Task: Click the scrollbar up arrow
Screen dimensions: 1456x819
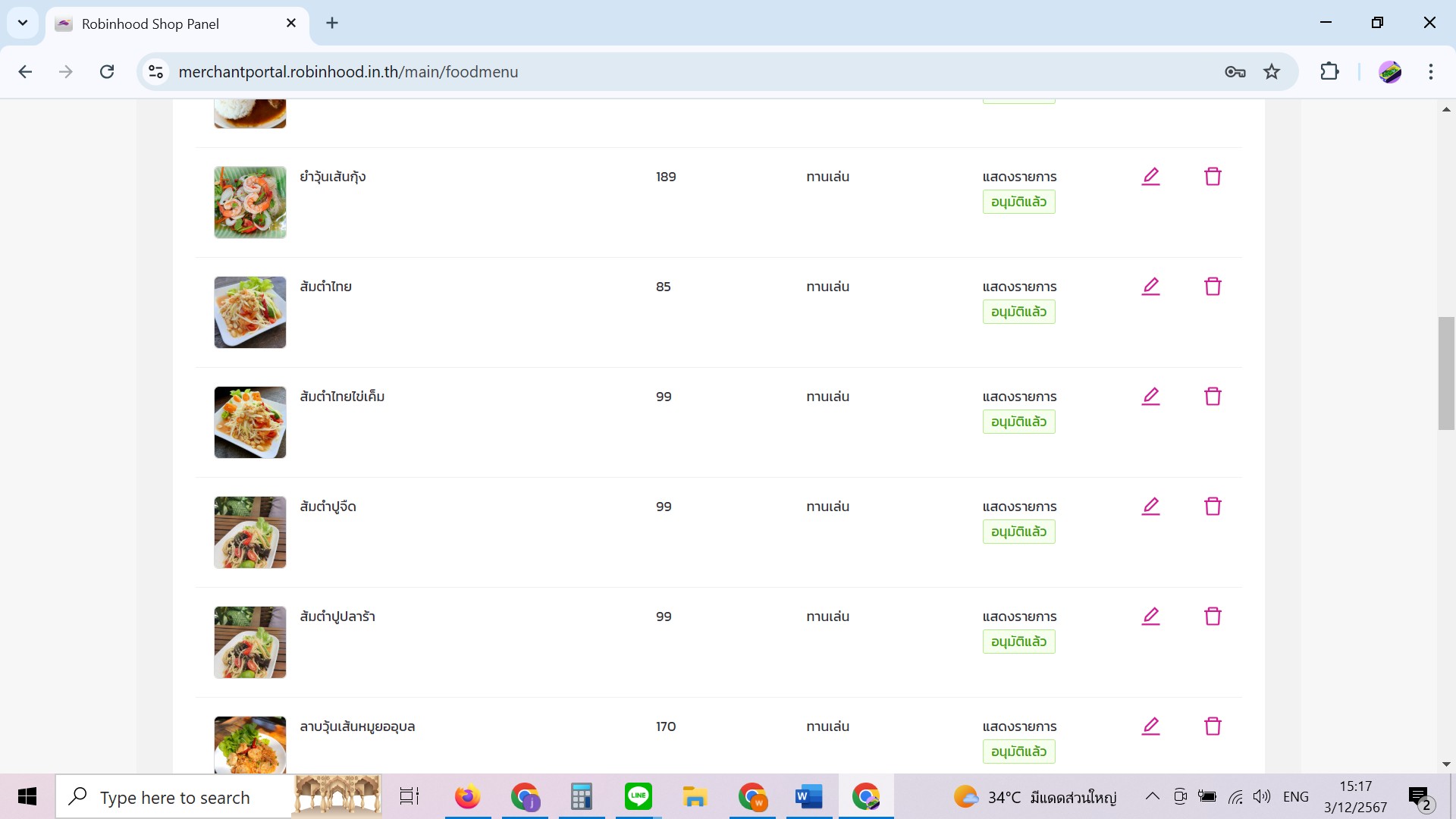Action: [x=1446, y=110]
